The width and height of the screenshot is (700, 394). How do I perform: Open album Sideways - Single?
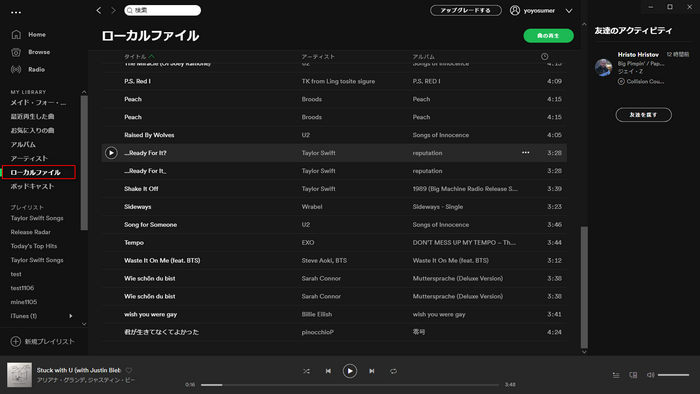pos(438,207)
